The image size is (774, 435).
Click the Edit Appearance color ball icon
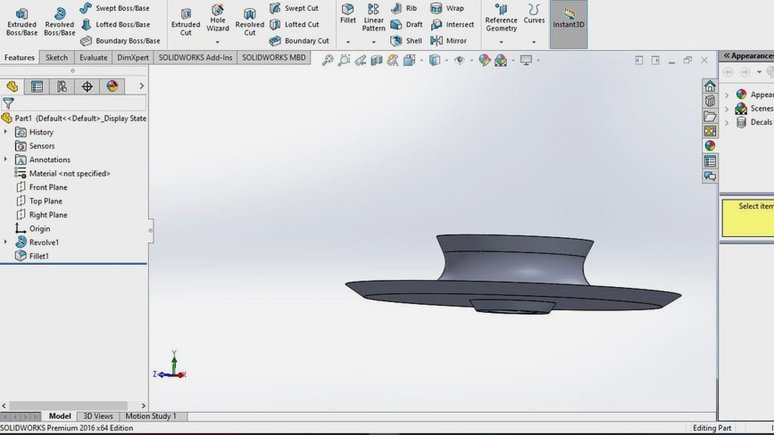point(484,60)
